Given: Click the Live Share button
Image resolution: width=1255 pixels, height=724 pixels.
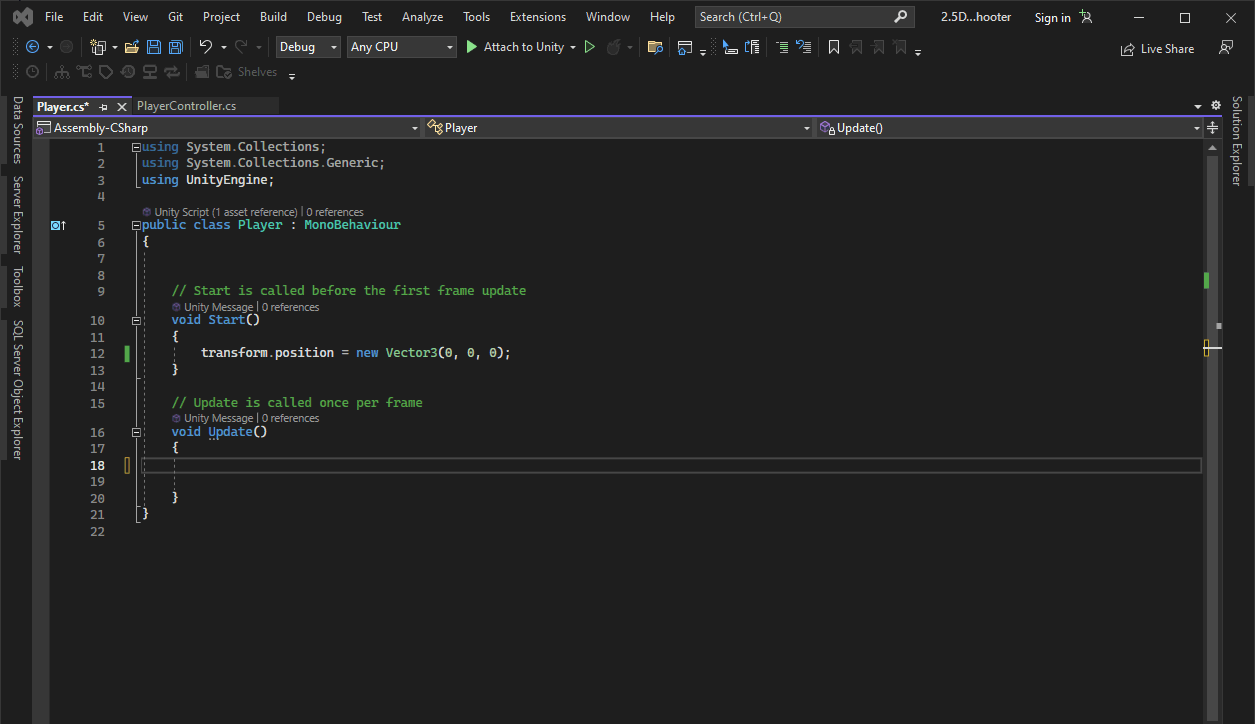Looking at the screenshot, I should [1157, 48].
